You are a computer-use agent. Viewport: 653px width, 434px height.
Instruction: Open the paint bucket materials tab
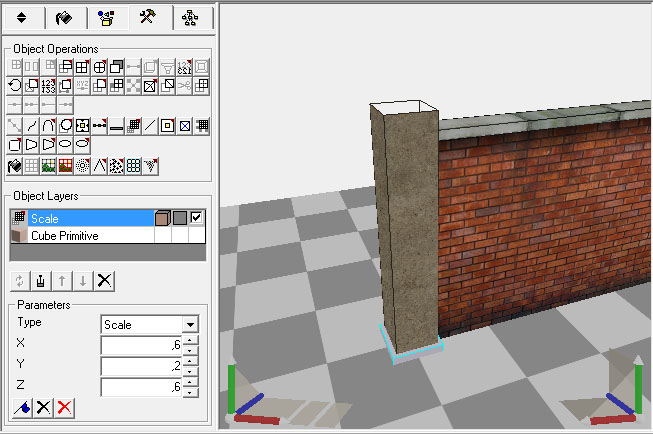click(x=64, y=18)
